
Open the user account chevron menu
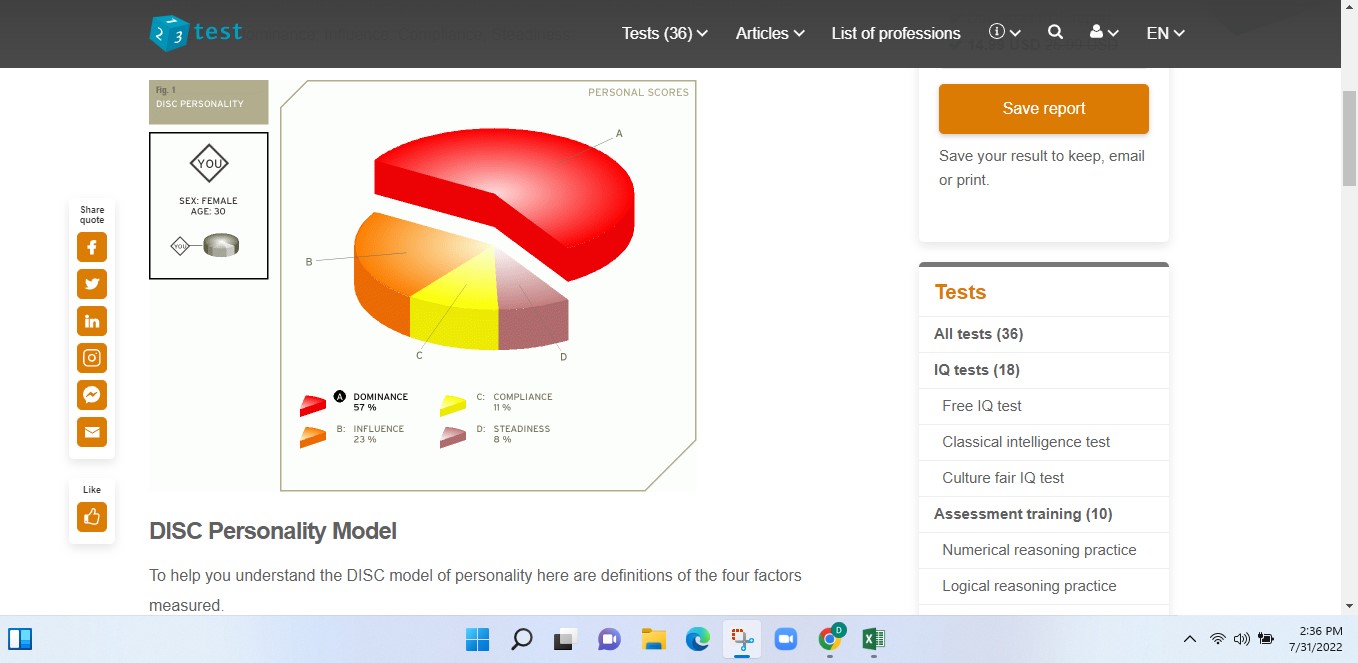click(1102, 32)
